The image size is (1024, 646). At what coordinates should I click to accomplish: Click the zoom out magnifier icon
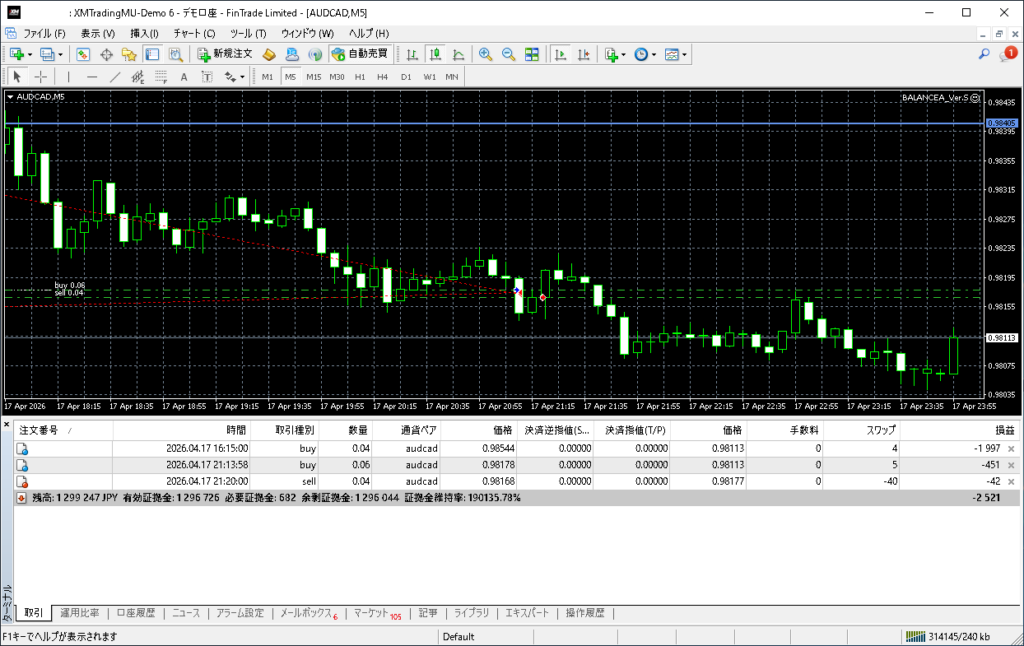point(508,54)
